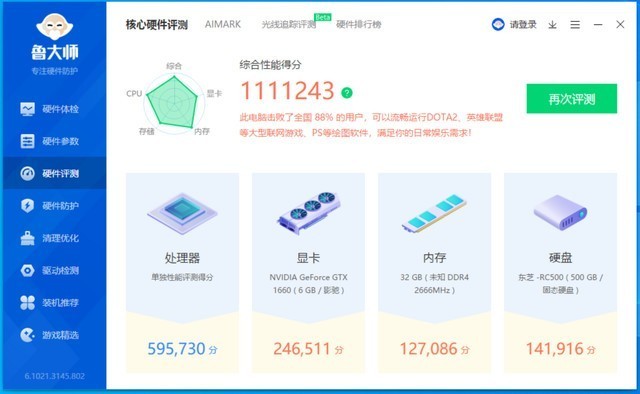Image resolution: width=640 pixels, height=394 pixels.
Task: Open 驱动检测 in the sidebar
Action: point(54,270)
